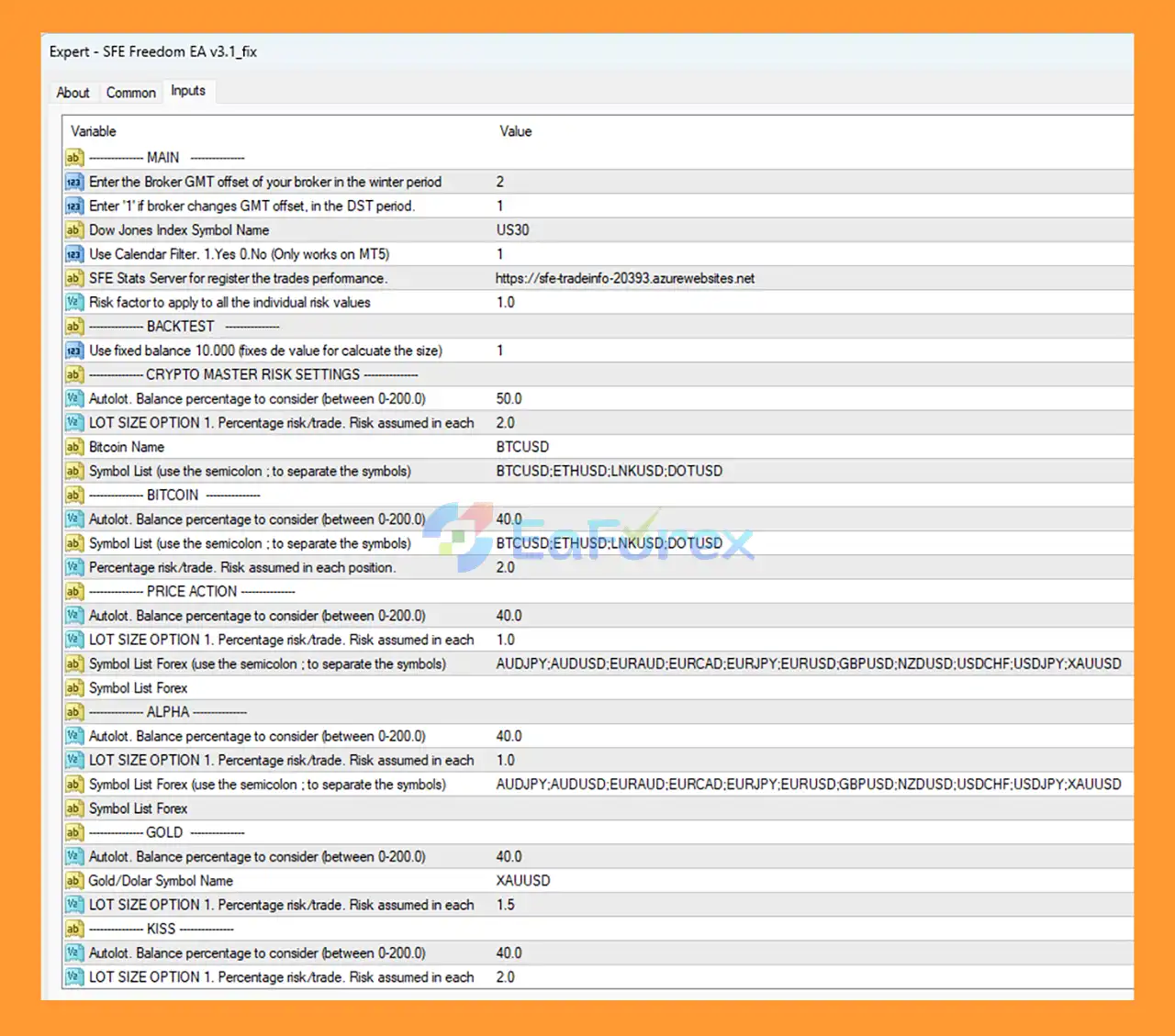Click string icon beside SFE Stats Server row
This screenshot has width=1175, height=1036.
pyautogui.click(x=74, y=278)
